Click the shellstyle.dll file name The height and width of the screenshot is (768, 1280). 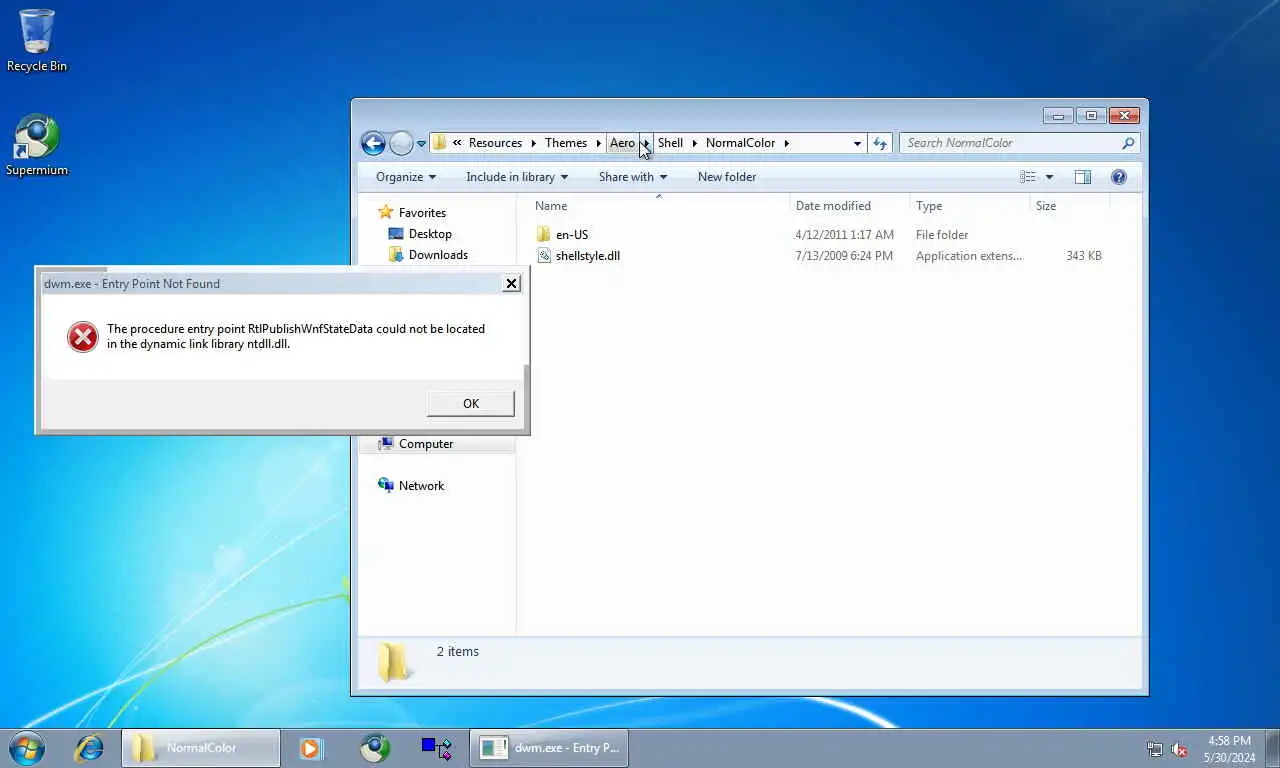tap(588, 256)
